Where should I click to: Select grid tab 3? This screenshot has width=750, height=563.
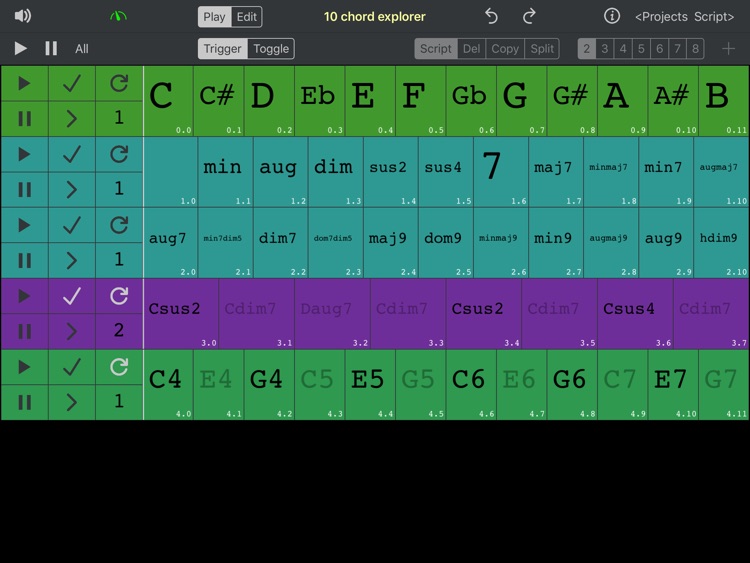pyautogui.click(x=605, y=48)
